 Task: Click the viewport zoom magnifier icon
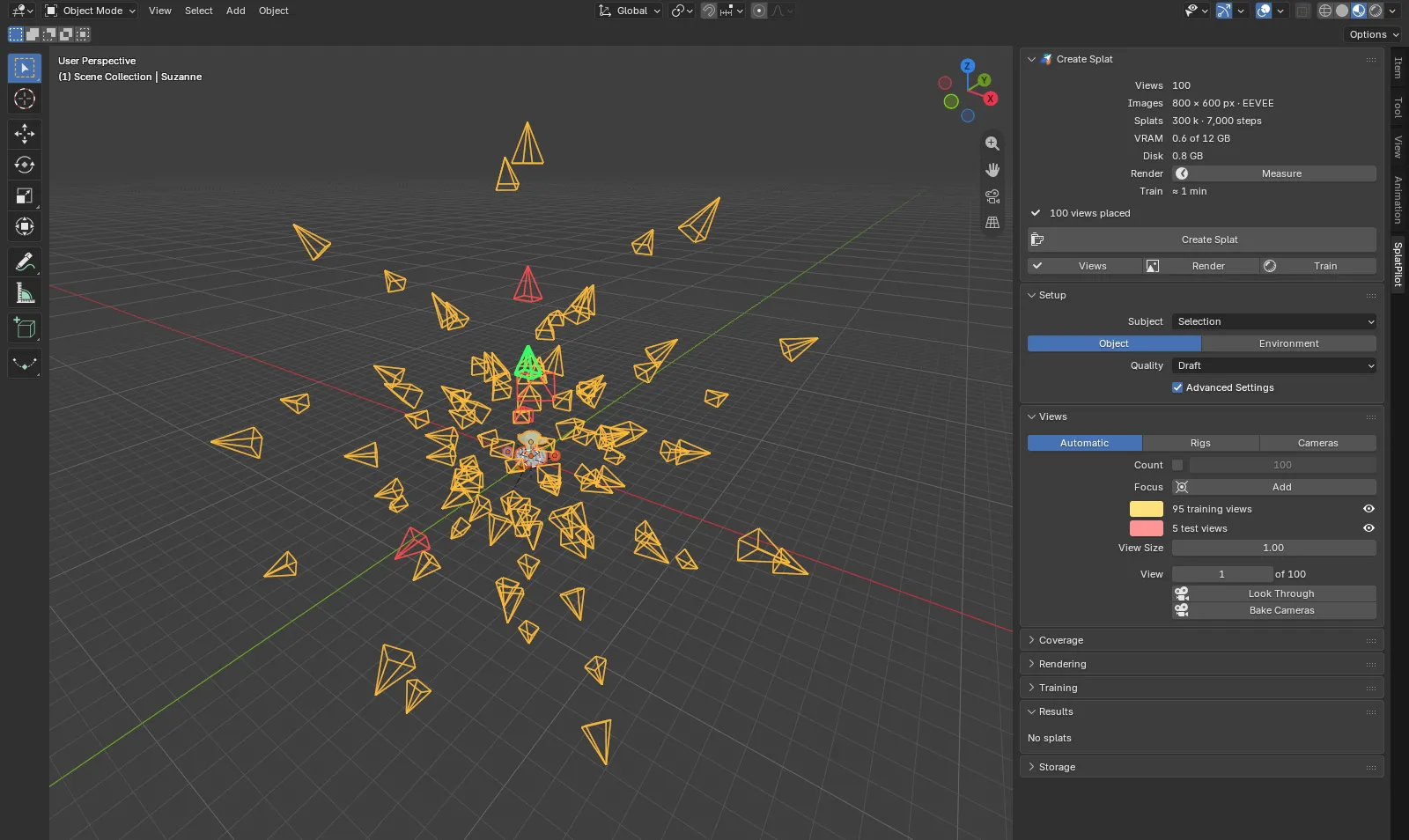(992, 144)
